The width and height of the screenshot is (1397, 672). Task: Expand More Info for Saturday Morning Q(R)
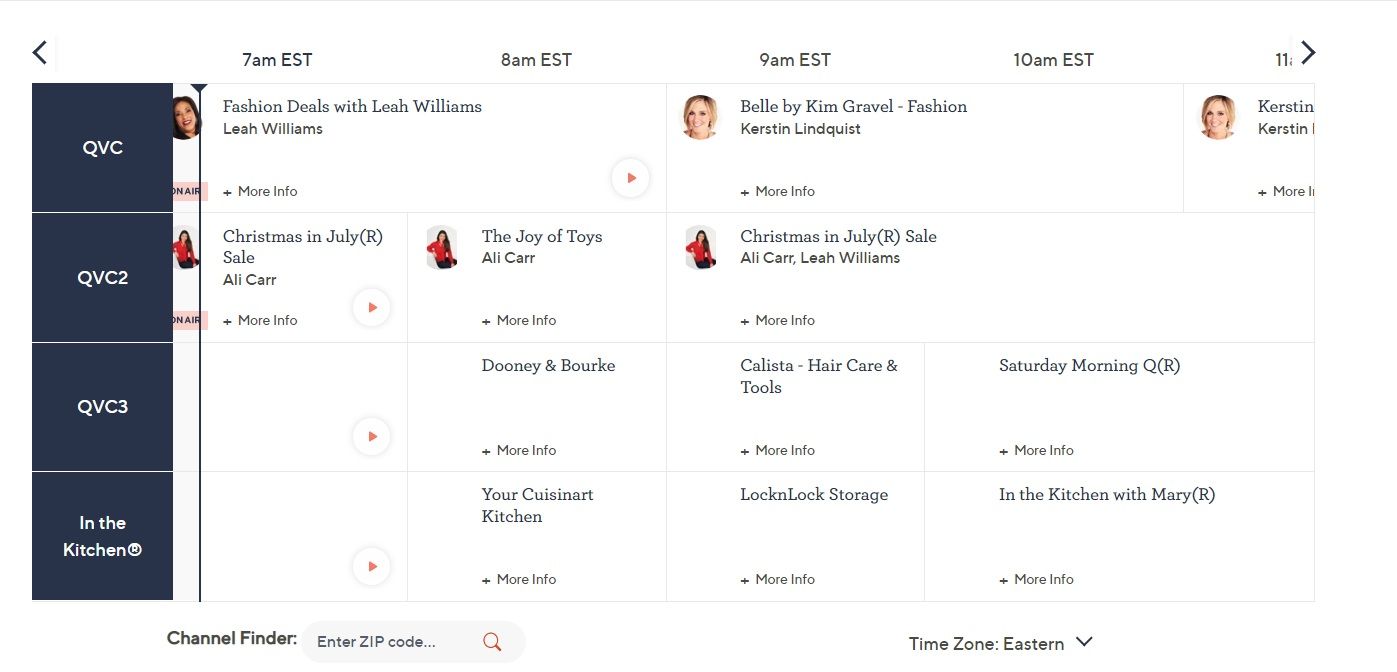coord(1037,450)
